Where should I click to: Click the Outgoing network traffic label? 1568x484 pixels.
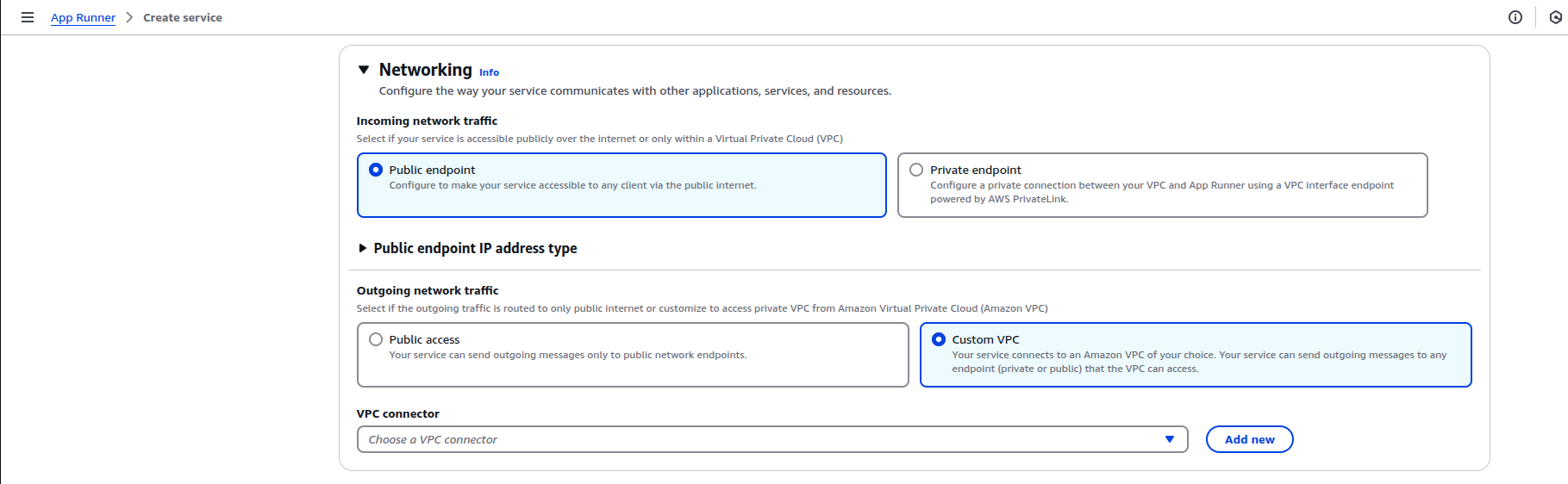[428, 290]
